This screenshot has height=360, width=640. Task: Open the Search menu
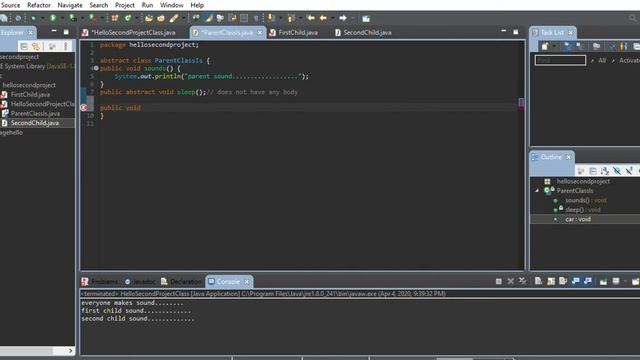98,5
